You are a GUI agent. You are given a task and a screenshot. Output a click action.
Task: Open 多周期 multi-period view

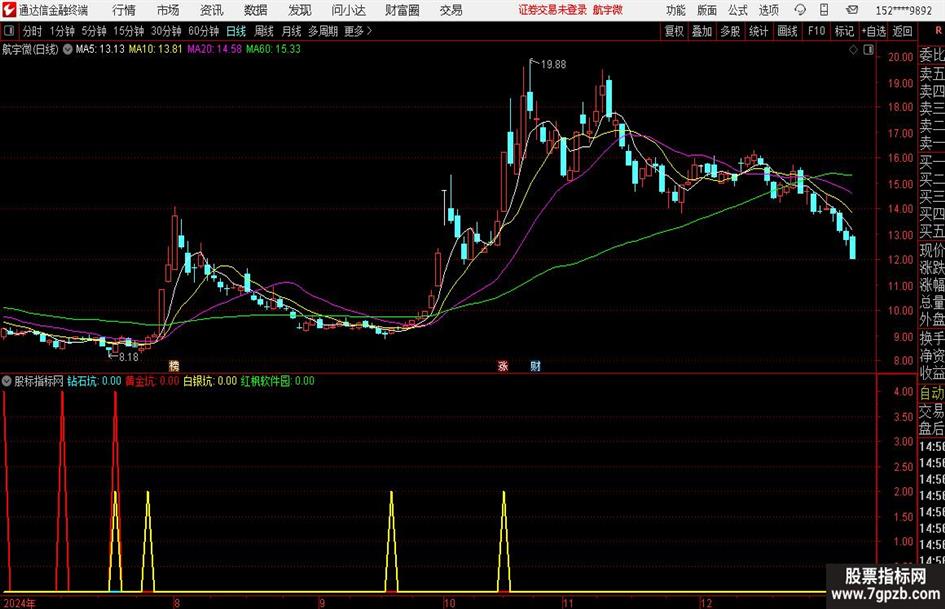[x=322, y=31]
